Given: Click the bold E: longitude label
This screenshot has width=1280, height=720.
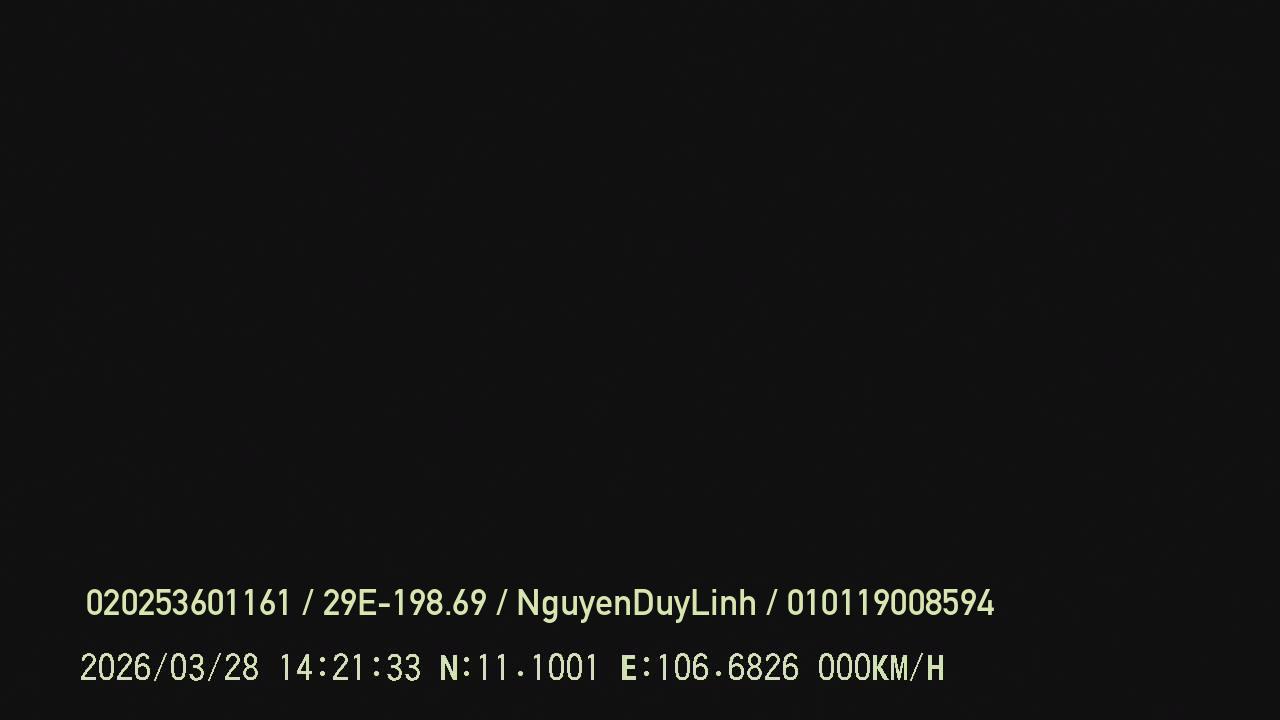Looking at the screenshot, I should coord(636,668).
